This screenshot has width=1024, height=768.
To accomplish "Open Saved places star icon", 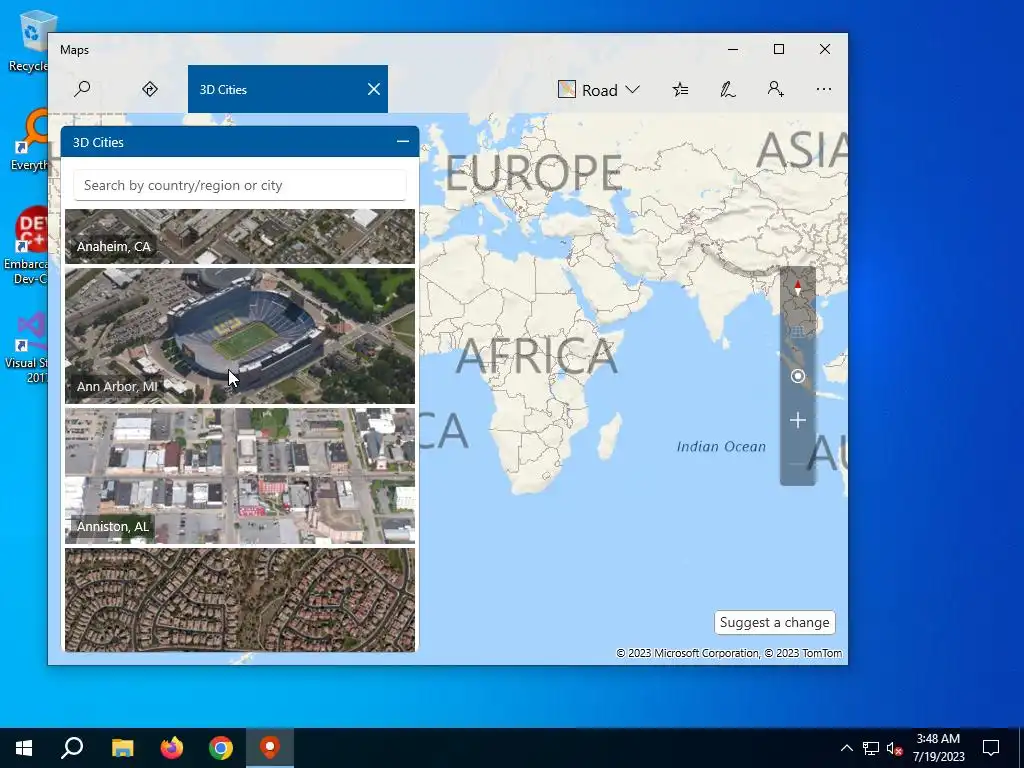I will pyautogui.click(x=680, y=89).
